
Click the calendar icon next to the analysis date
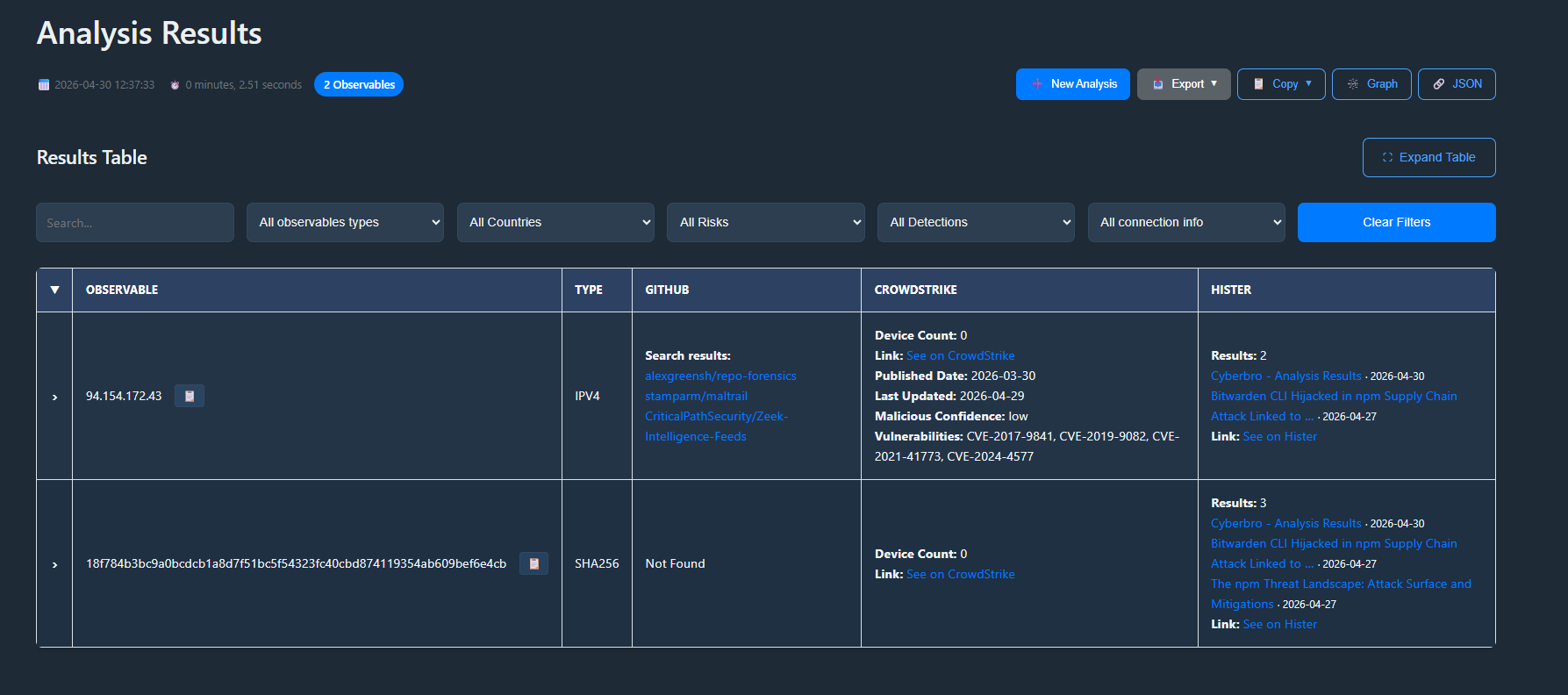coord(44,85)
